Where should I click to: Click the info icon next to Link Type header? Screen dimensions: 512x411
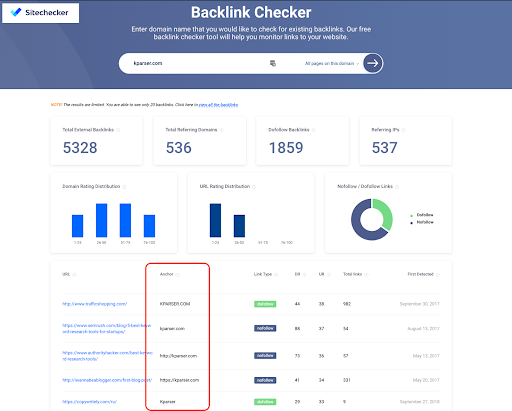[276, 275]
